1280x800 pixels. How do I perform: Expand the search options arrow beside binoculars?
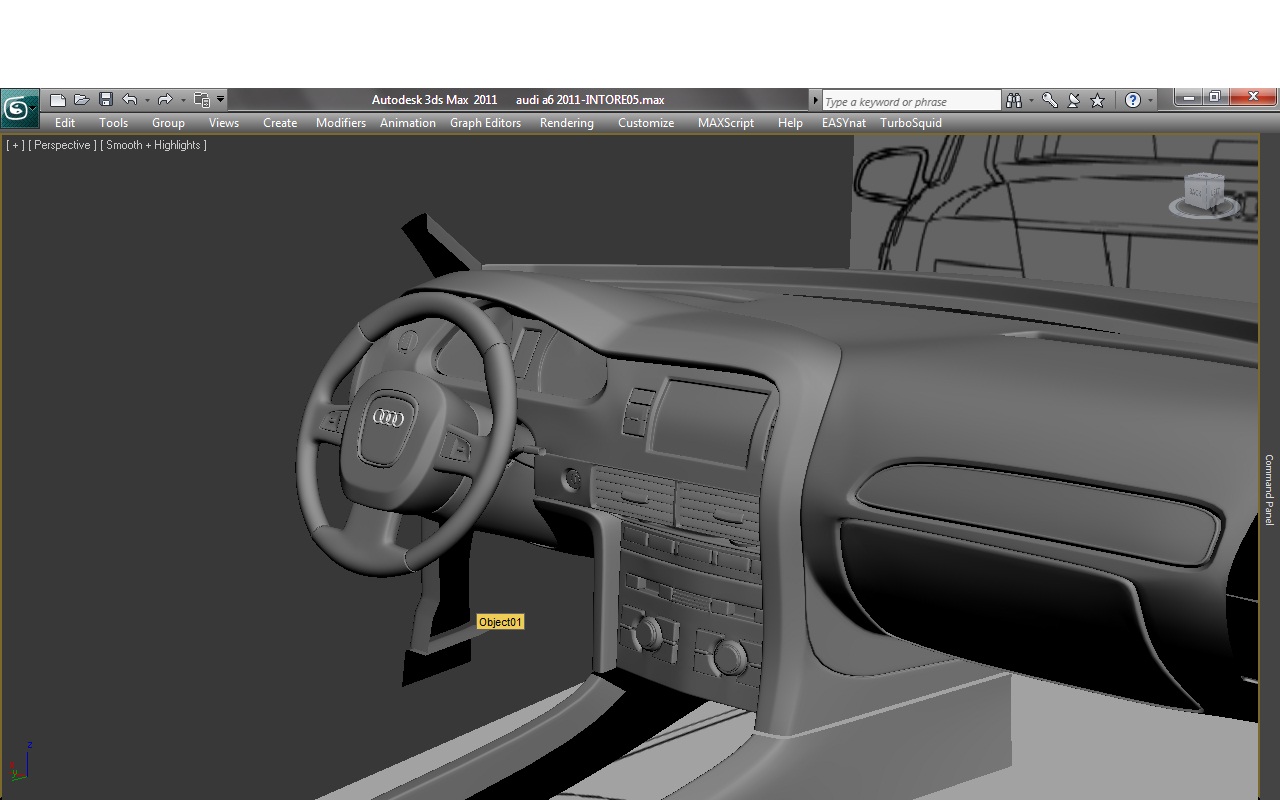click(x=1031, y=101)
